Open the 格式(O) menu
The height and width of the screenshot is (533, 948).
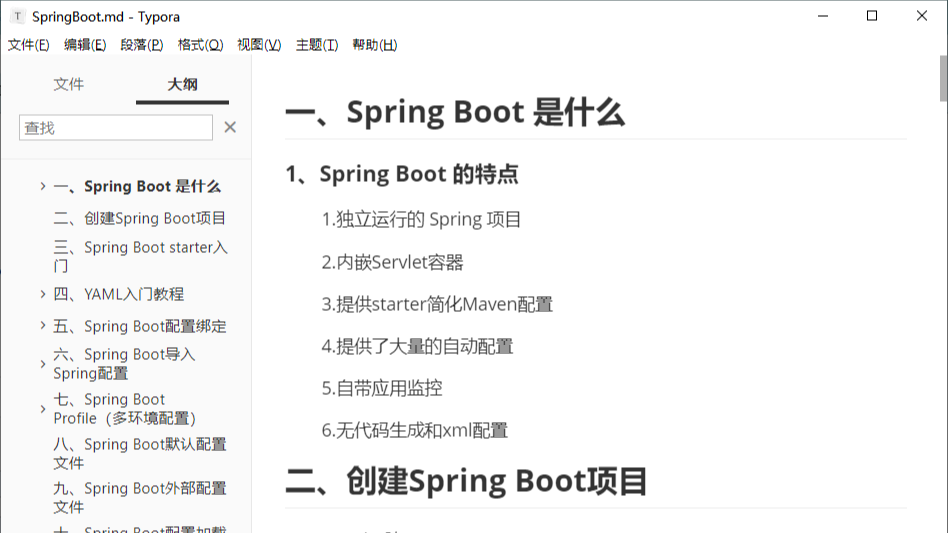point(200,45)
